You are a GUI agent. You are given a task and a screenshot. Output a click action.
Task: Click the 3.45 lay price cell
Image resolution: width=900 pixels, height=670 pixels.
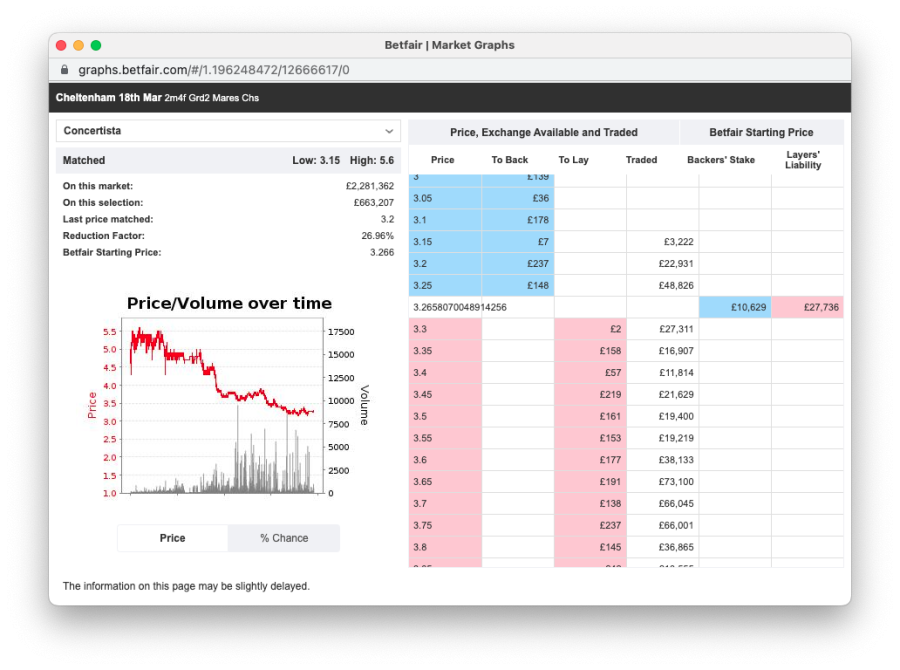(x=445, y=394)
